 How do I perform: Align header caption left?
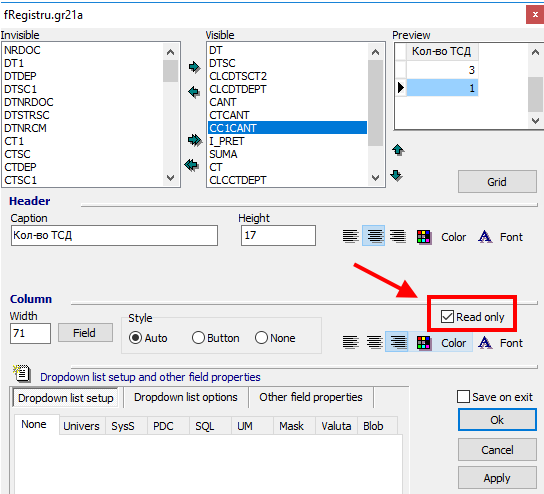pos(350,237)
